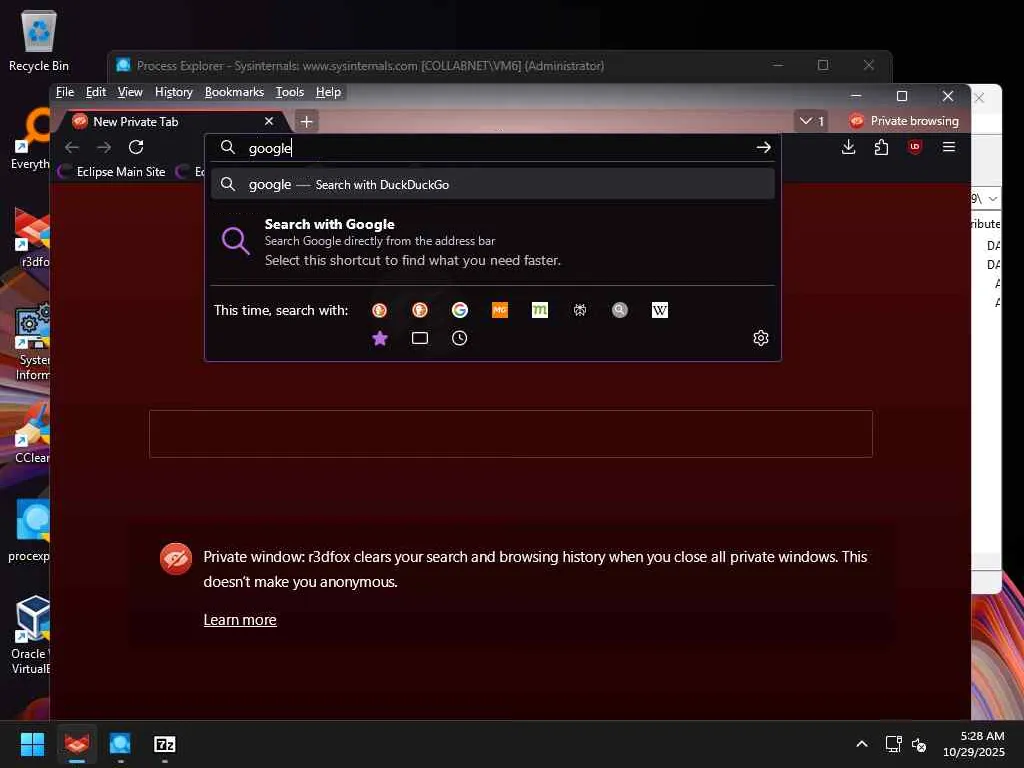
Task: Open the Tools menu
Action: click(x=289, y=92)
